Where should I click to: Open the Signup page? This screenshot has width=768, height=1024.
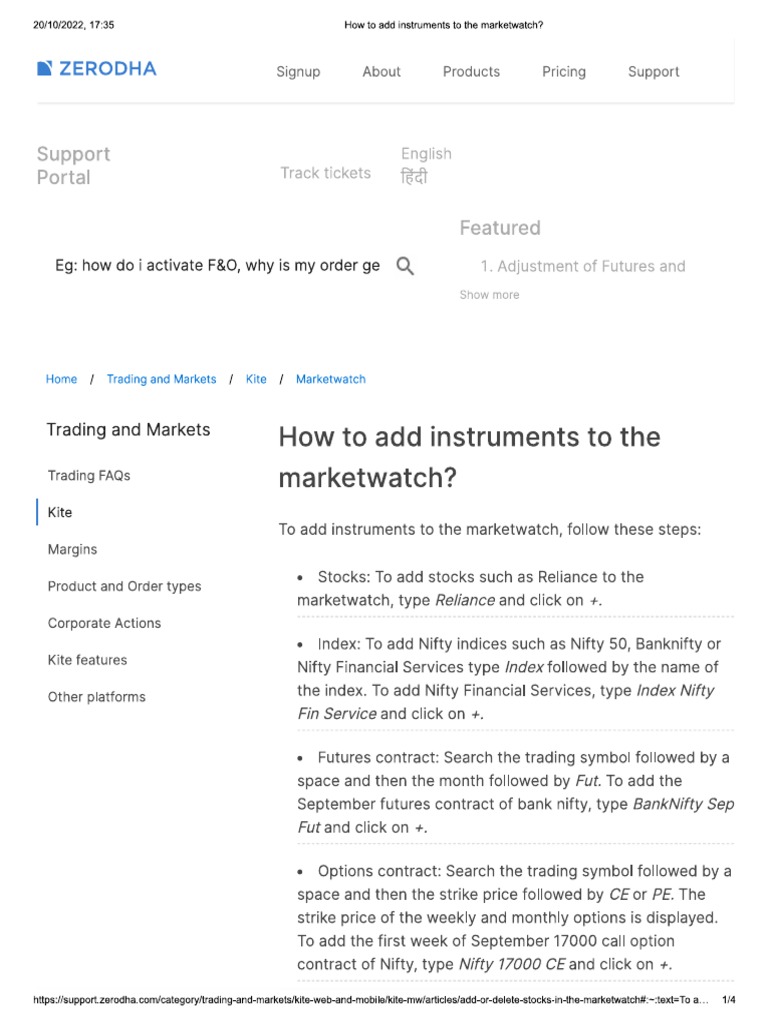(298, 72)
